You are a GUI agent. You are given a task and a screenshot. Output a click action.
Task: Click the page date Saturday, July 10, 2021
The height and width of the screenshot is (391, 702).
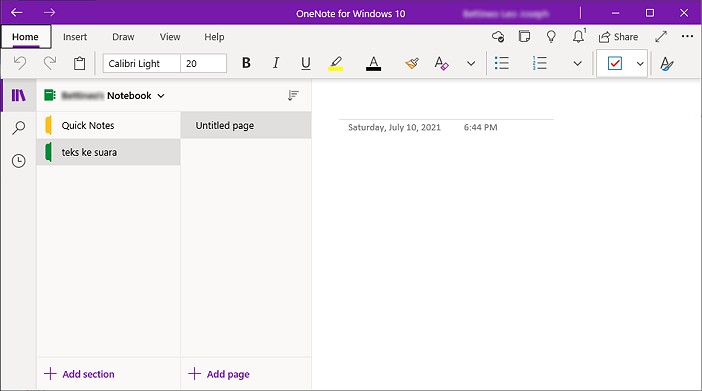394,128
